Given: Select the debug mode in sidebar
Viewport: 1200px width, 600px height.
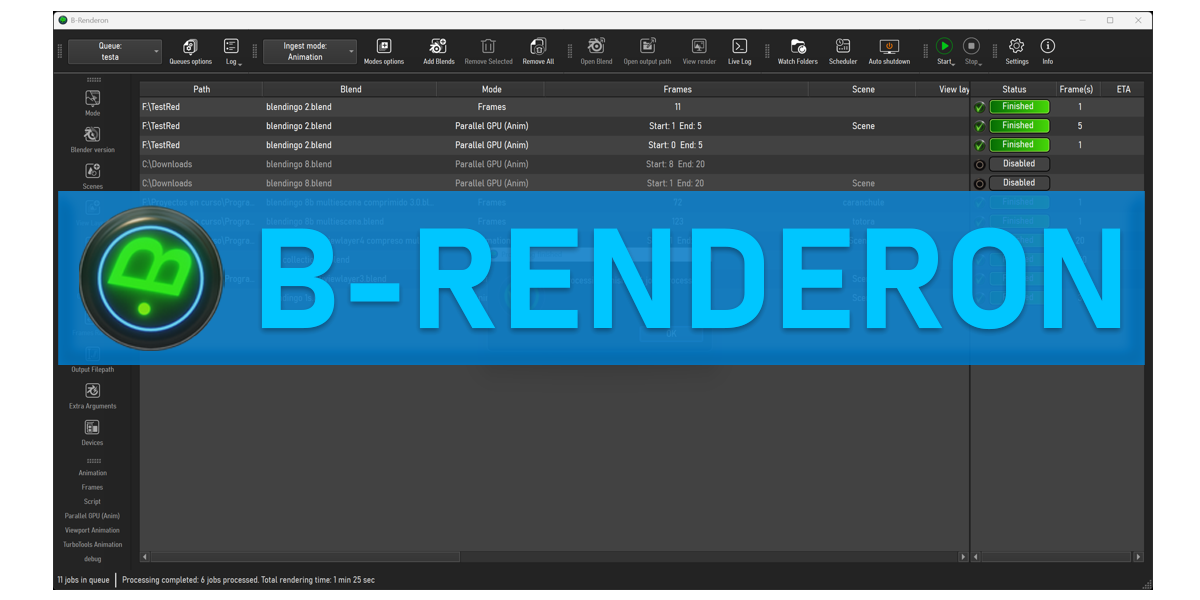Looking at the screenshot, I should click(x=92, y=559).
